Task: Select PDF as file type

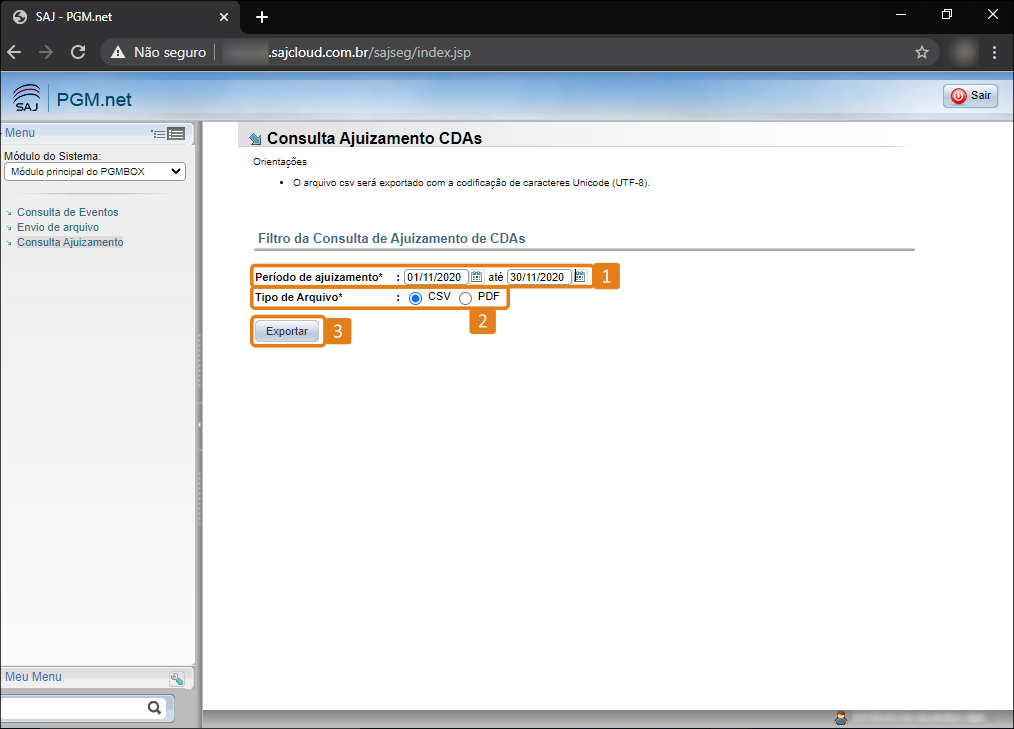Action: pyautogui.click(x=465, y=298)
